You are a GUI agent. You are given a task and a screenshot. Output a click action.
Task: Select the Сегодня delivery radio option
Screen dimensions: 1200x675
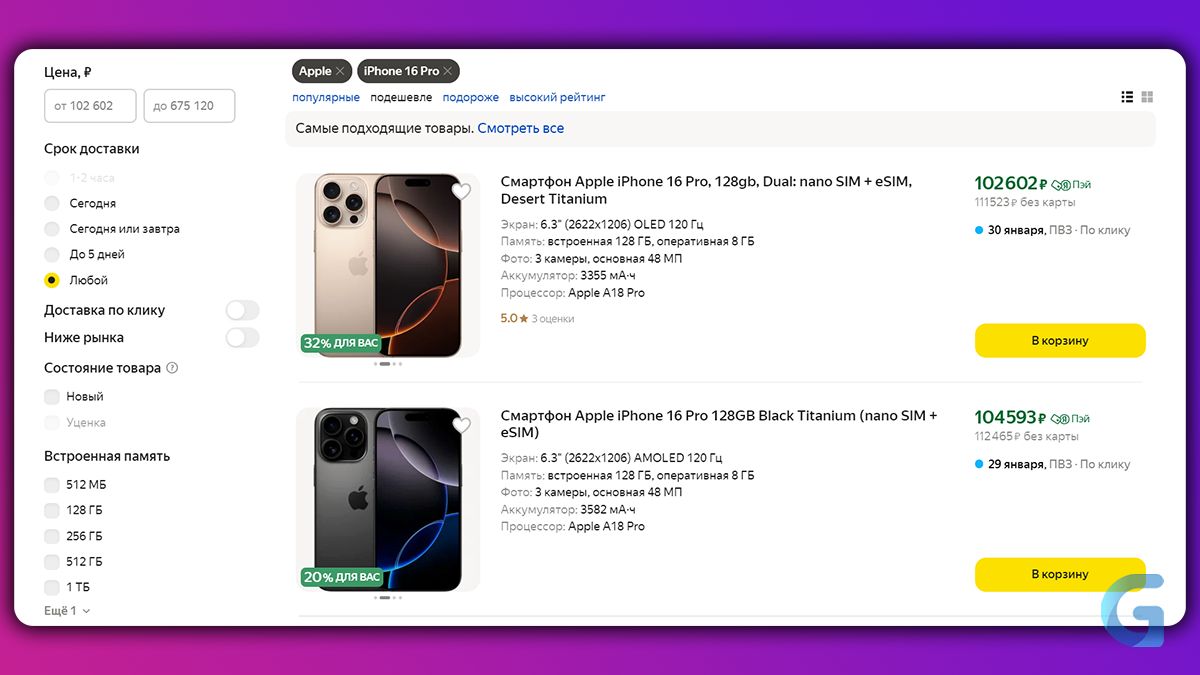tap(52, 203)
